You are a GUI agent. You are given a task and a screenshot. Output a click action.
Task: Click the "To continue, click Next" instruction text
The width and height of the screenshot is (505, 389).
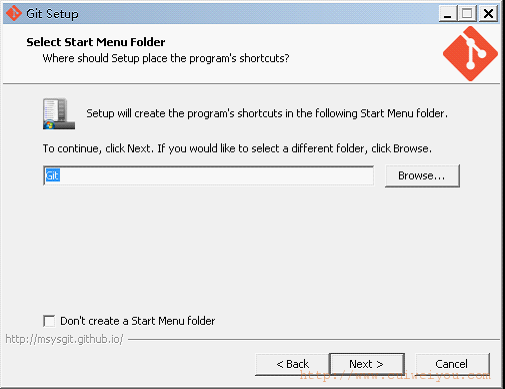[x=237, y=148]
